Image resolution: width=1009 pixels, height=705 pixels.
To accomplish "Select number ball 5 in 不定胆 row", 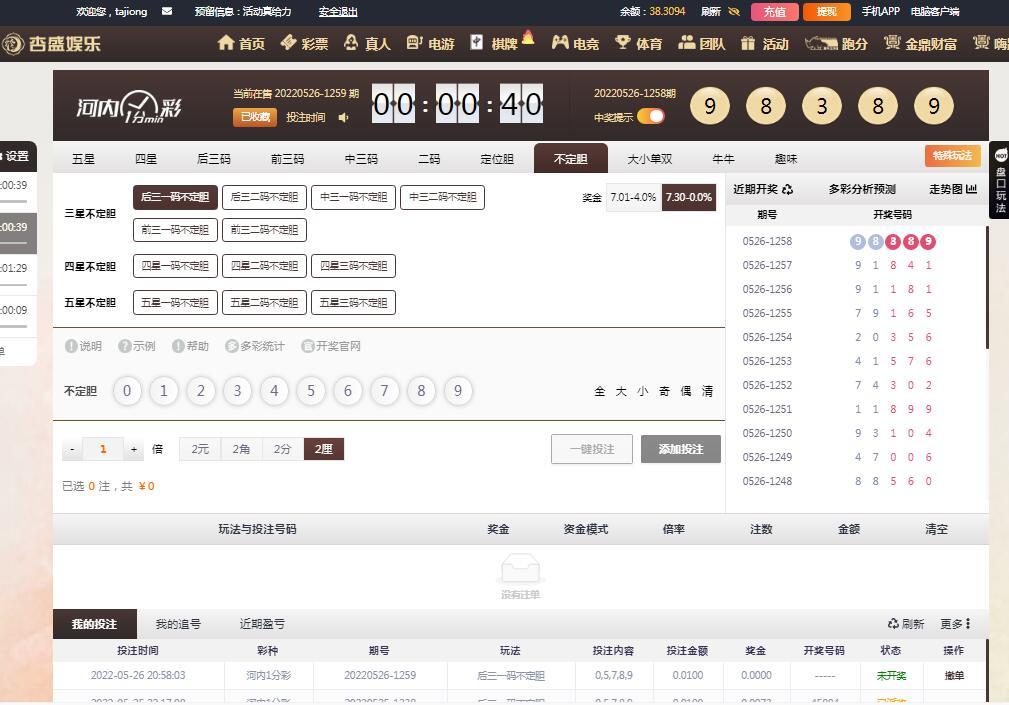I will (x=311, y=391).
